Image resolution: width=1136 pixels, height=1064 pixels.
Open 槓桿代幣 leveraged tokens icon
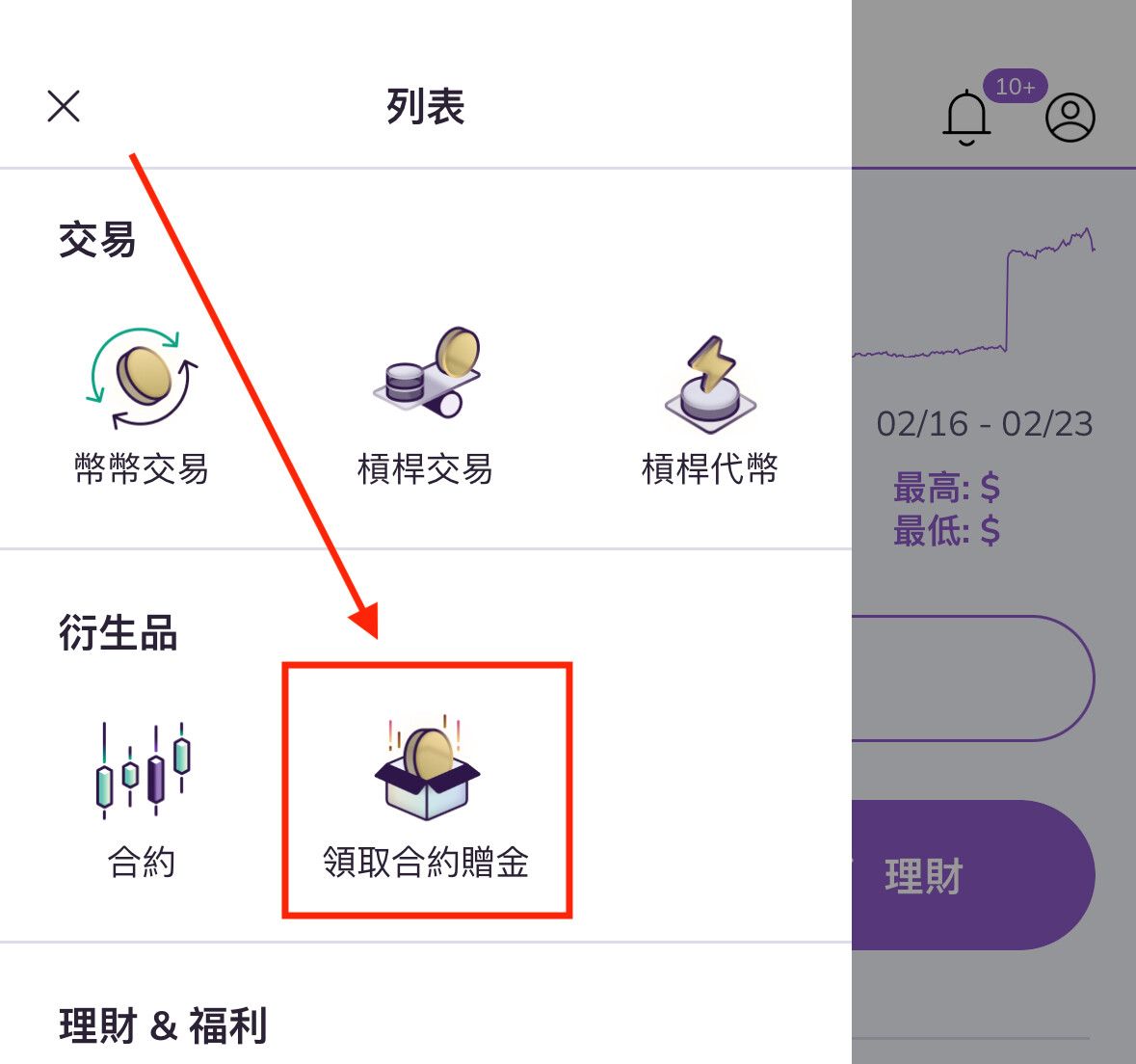tap(710, 385)
